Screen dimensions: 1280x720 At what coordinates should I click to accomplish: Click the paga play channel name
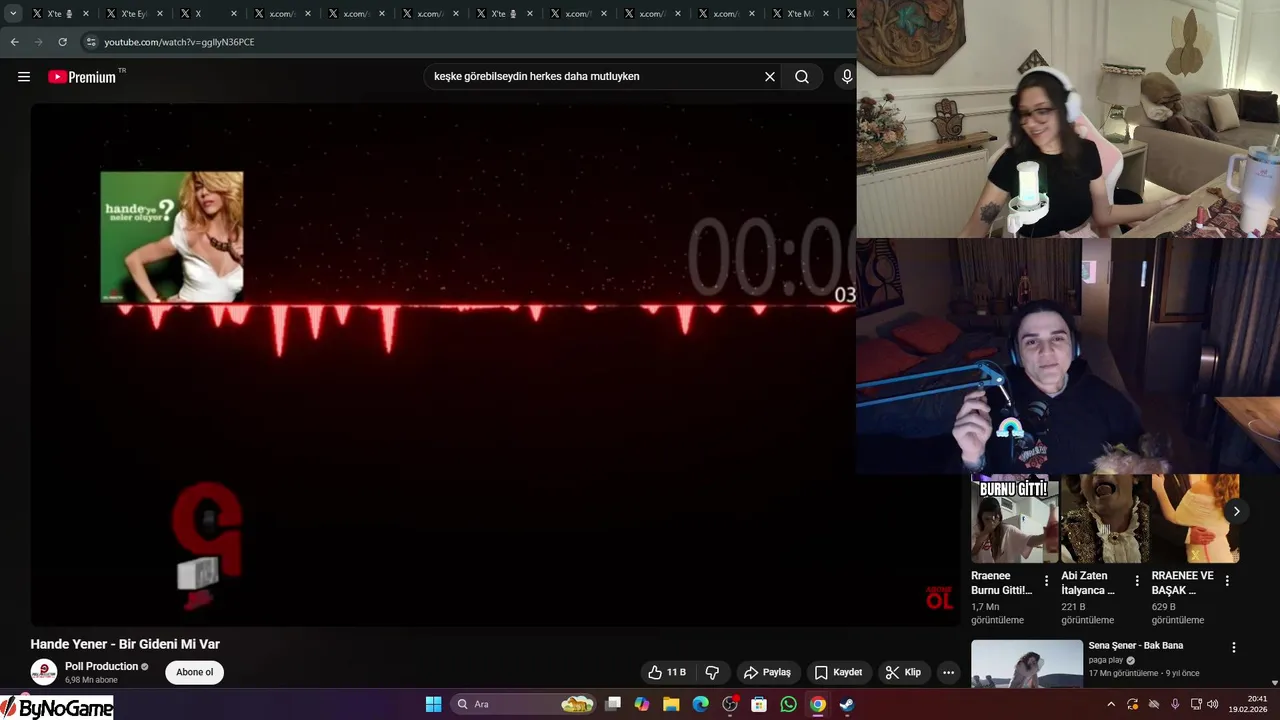1106,660
